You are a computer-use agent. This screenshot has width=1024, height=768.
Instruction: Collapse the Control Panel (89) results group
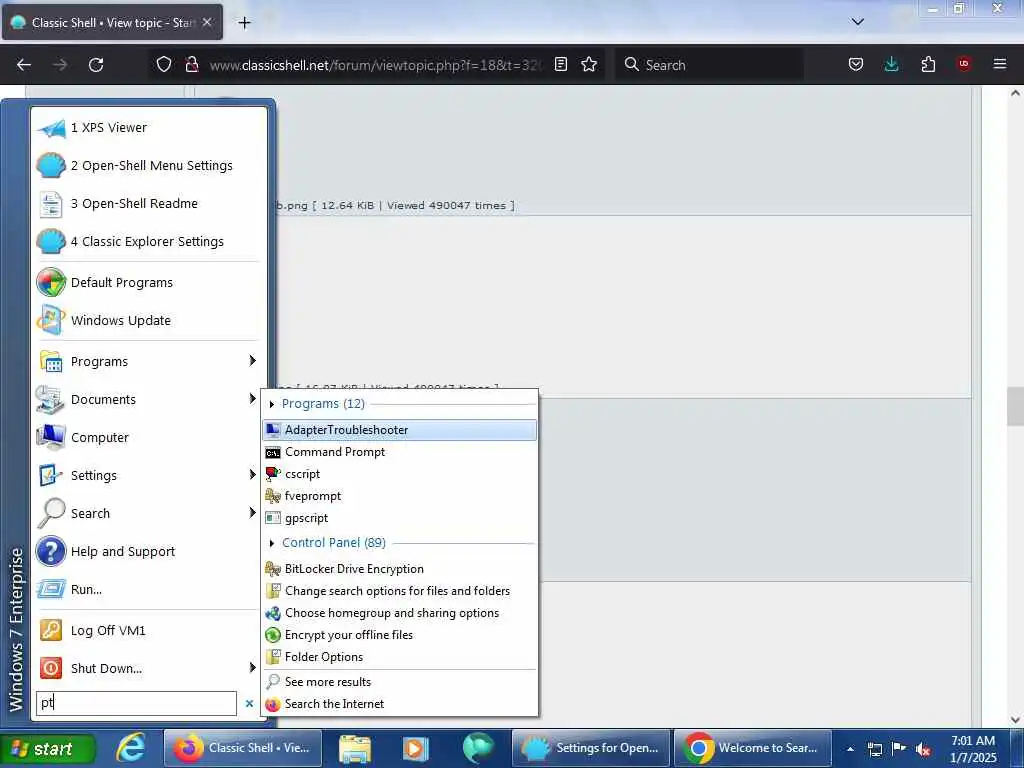click(272, 543)
